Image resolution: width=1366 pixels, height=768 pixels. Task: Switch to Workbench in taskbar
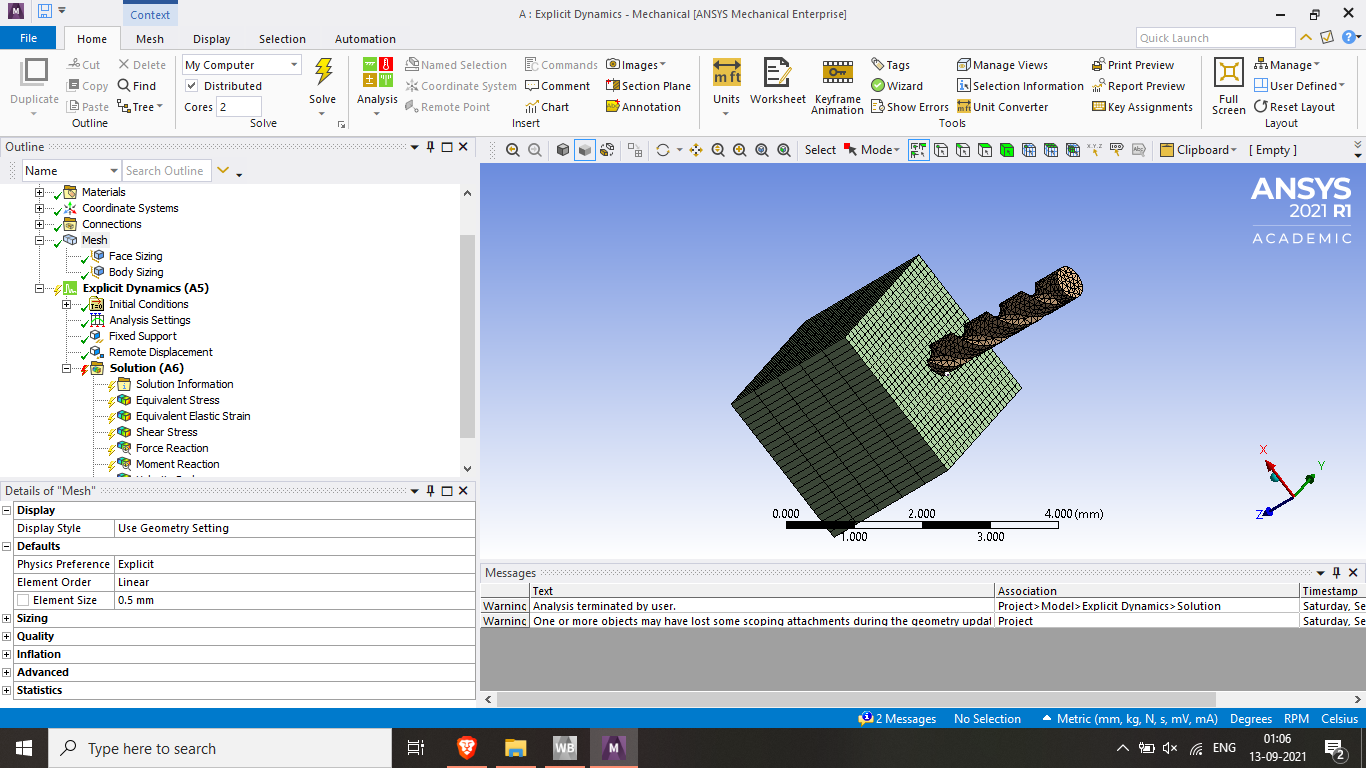click(x=564, y=748)
